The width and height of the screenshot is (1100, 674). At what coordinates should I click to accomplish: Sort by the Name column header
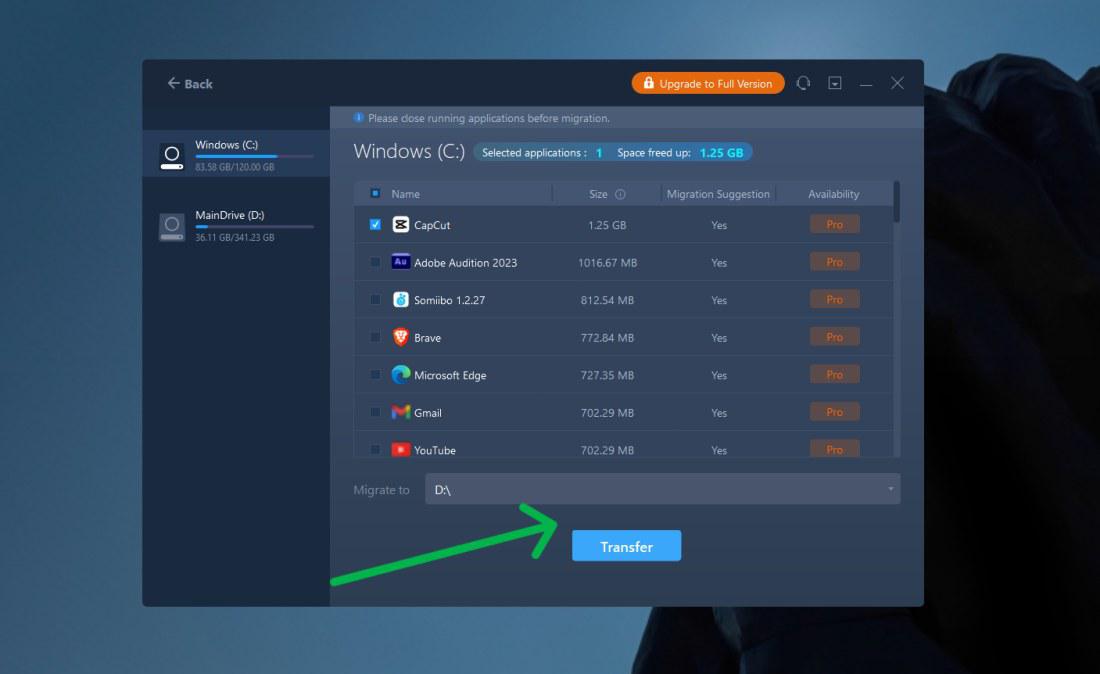[x=405, y=194]
